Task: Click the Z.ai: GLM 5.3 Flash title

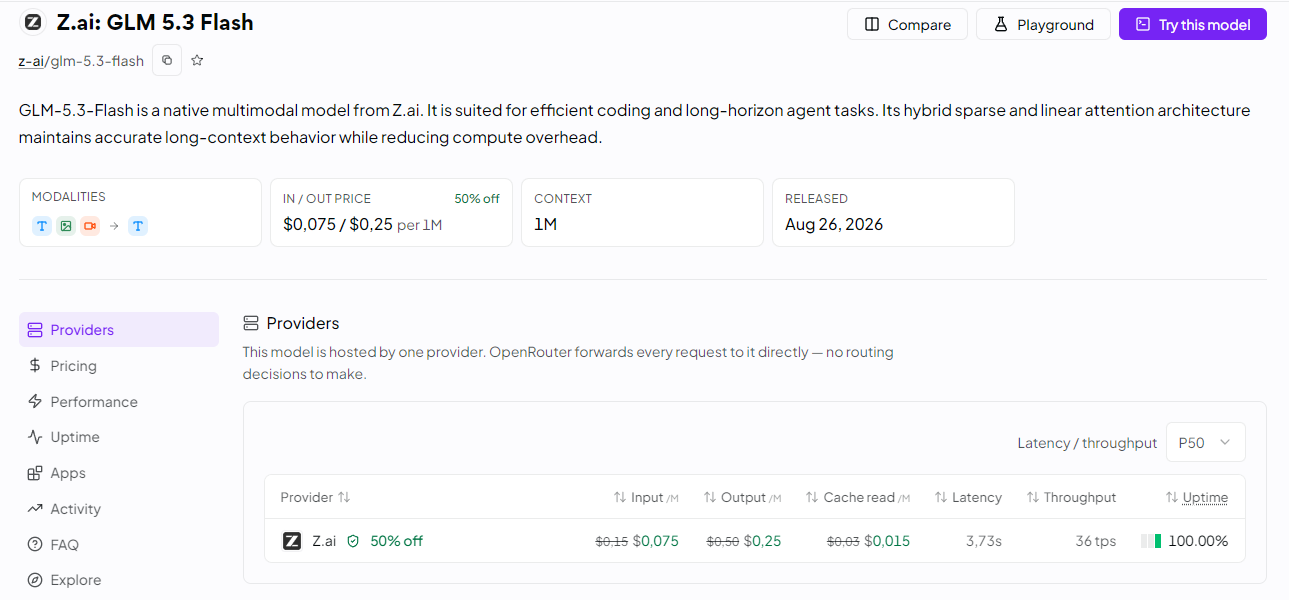Action: coord(155,22)
